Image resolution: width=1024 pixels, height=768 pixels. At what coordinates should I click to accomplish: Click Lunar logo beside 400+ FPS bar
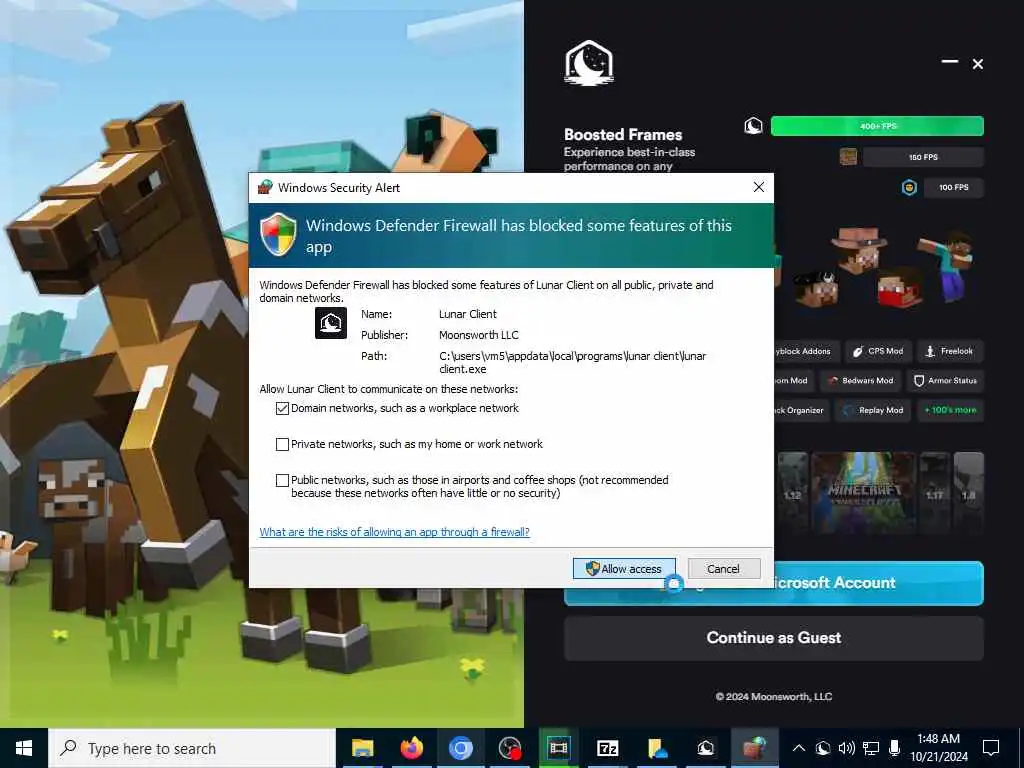754,125
